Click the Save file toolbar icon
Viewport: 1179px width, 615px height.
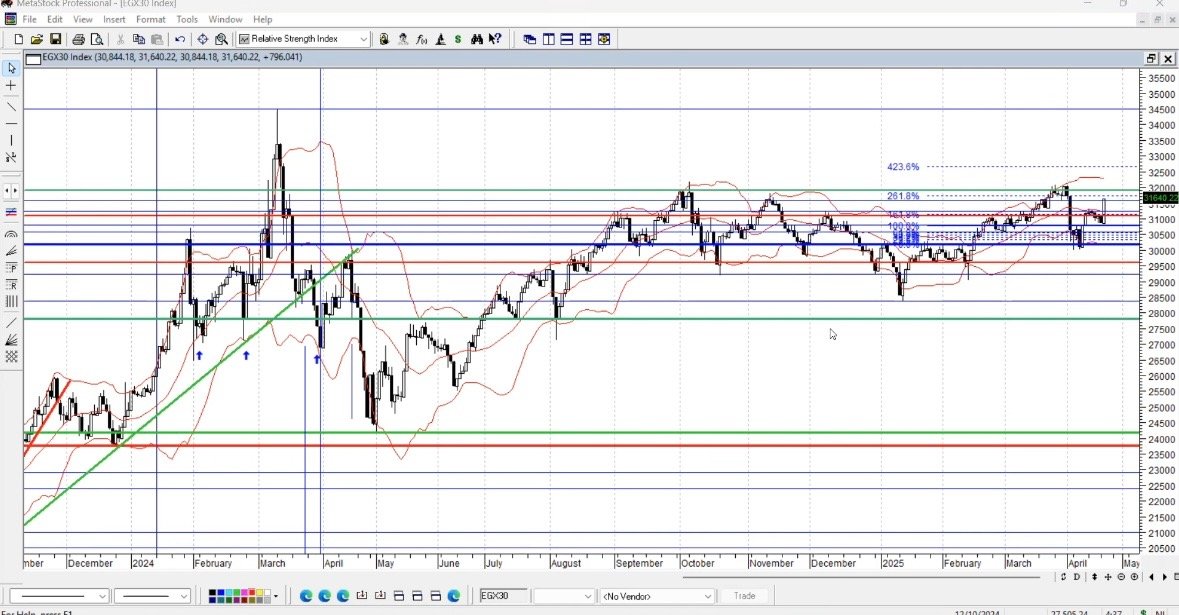(55, 39)
